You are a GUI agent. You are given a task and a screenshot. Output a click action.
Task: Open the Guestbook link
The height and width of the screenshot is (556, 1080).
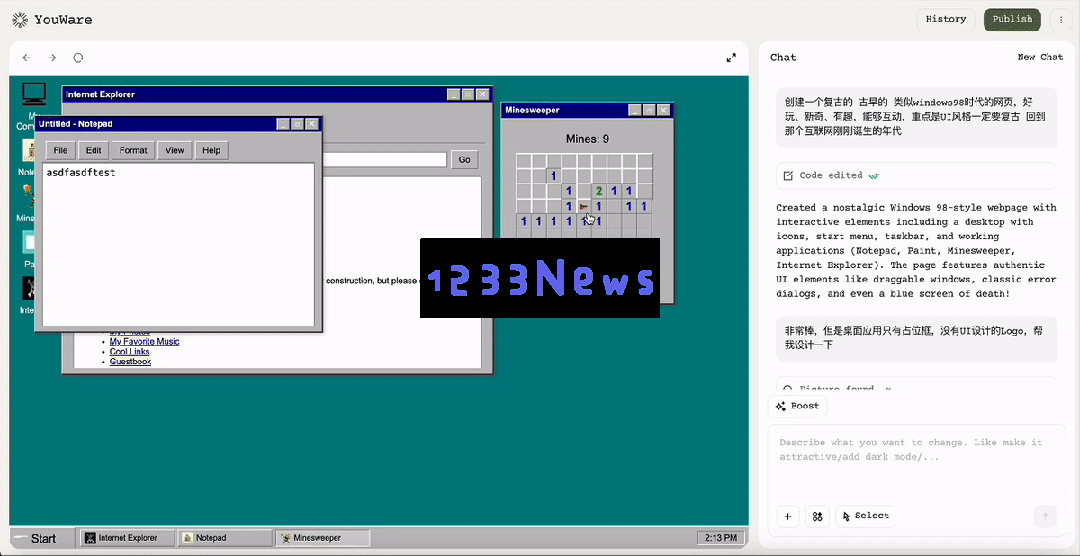point(130,361)
